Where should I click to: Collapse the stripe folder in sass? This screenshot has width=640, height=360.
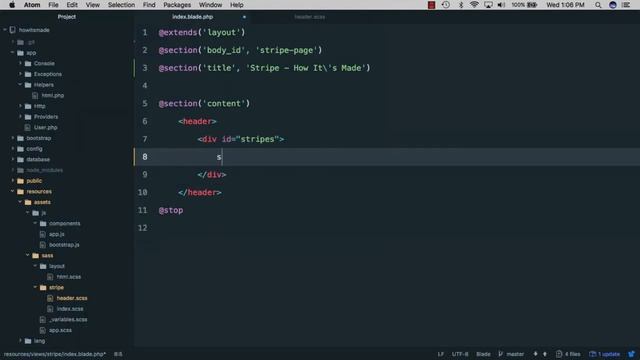(36, 287)
